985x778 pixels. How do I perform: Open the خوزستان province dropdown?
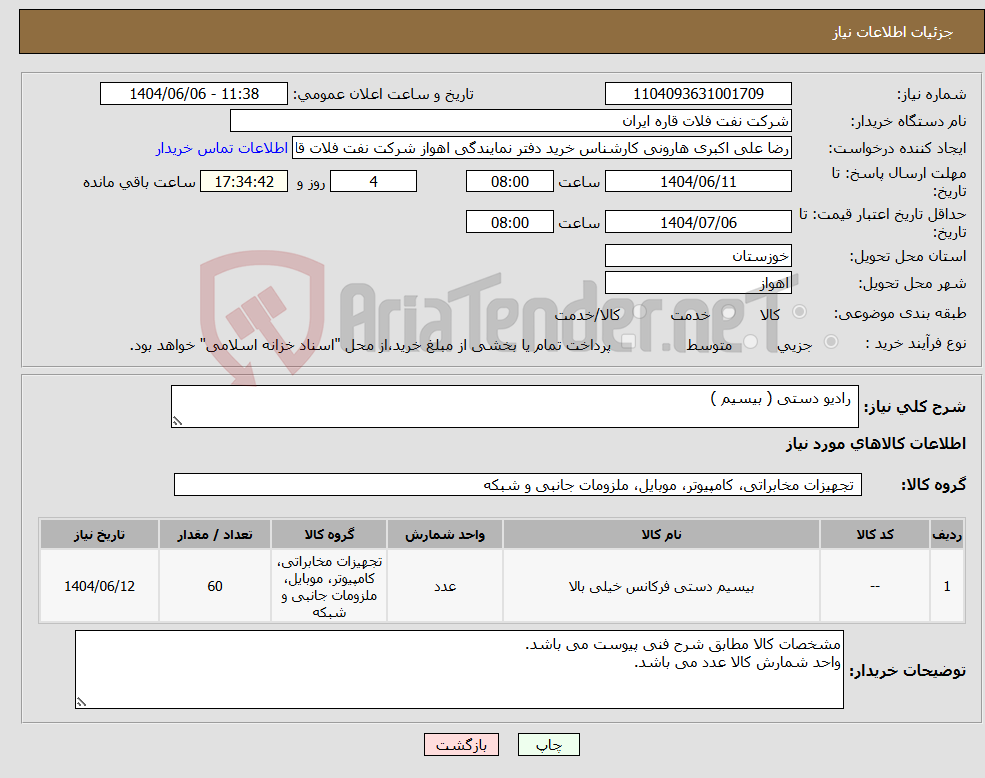(x=697, y=255)
